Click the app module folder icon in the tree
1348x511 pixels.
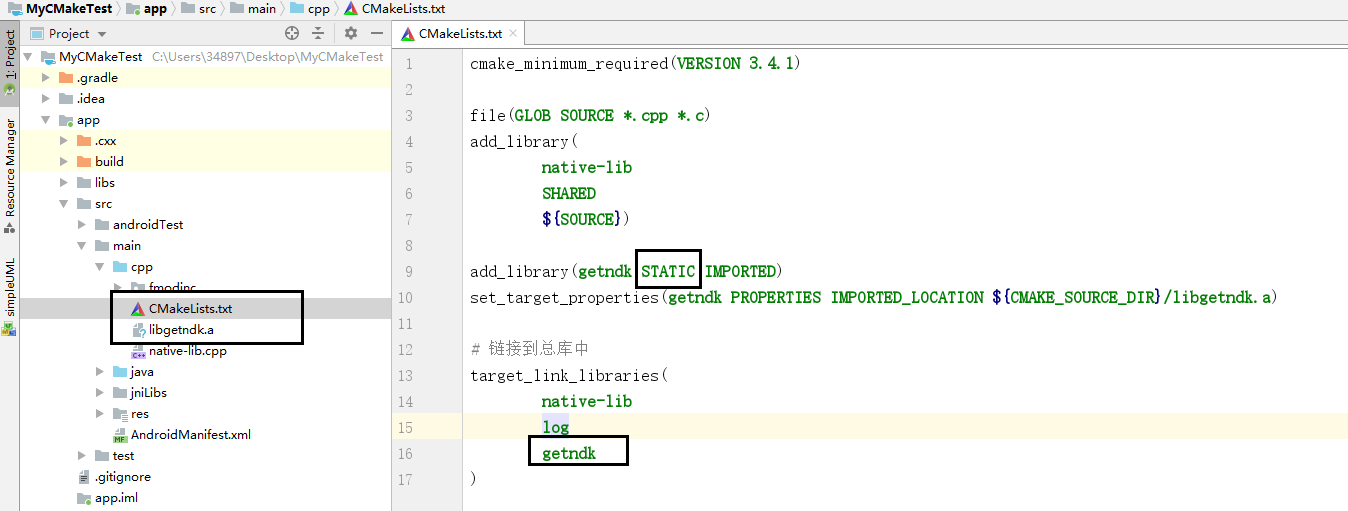(x=67, y=120)
